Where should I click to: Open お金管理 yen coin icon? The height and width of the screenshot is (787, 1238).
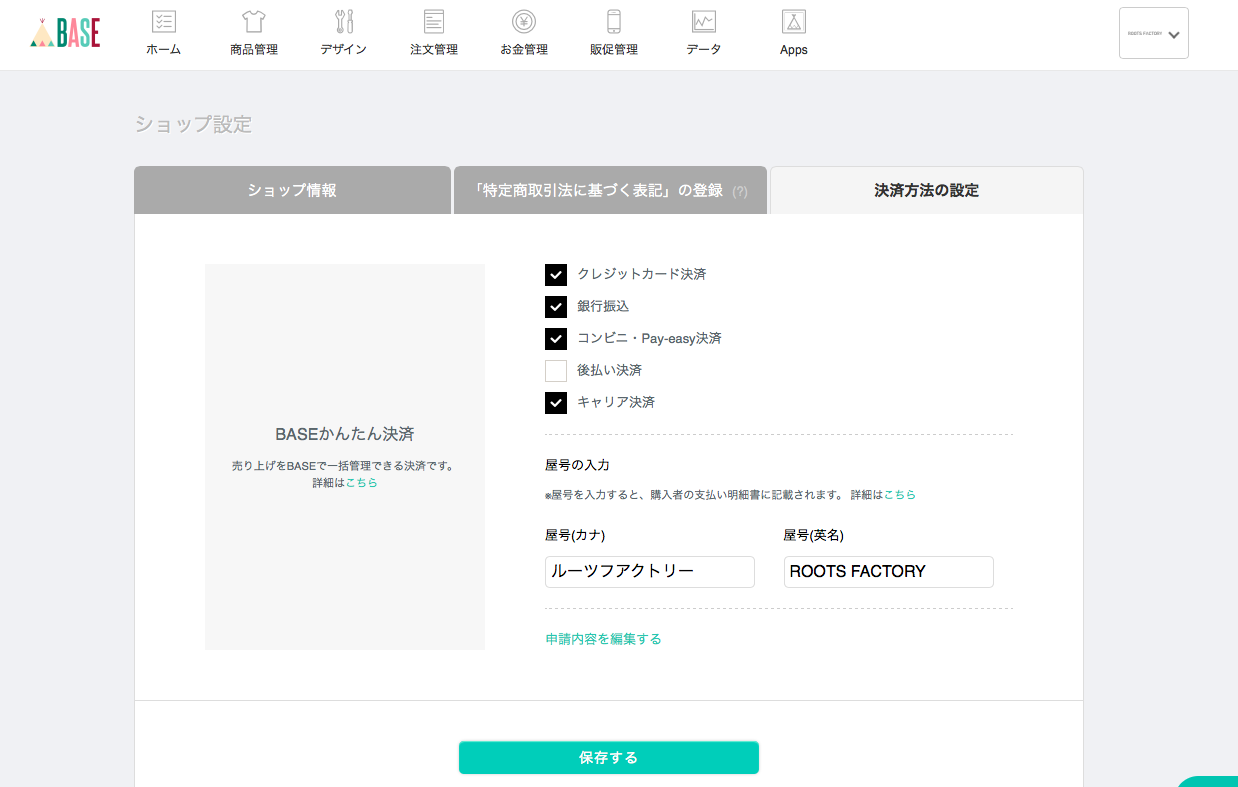pyautogui.click(x=523, y=21)
